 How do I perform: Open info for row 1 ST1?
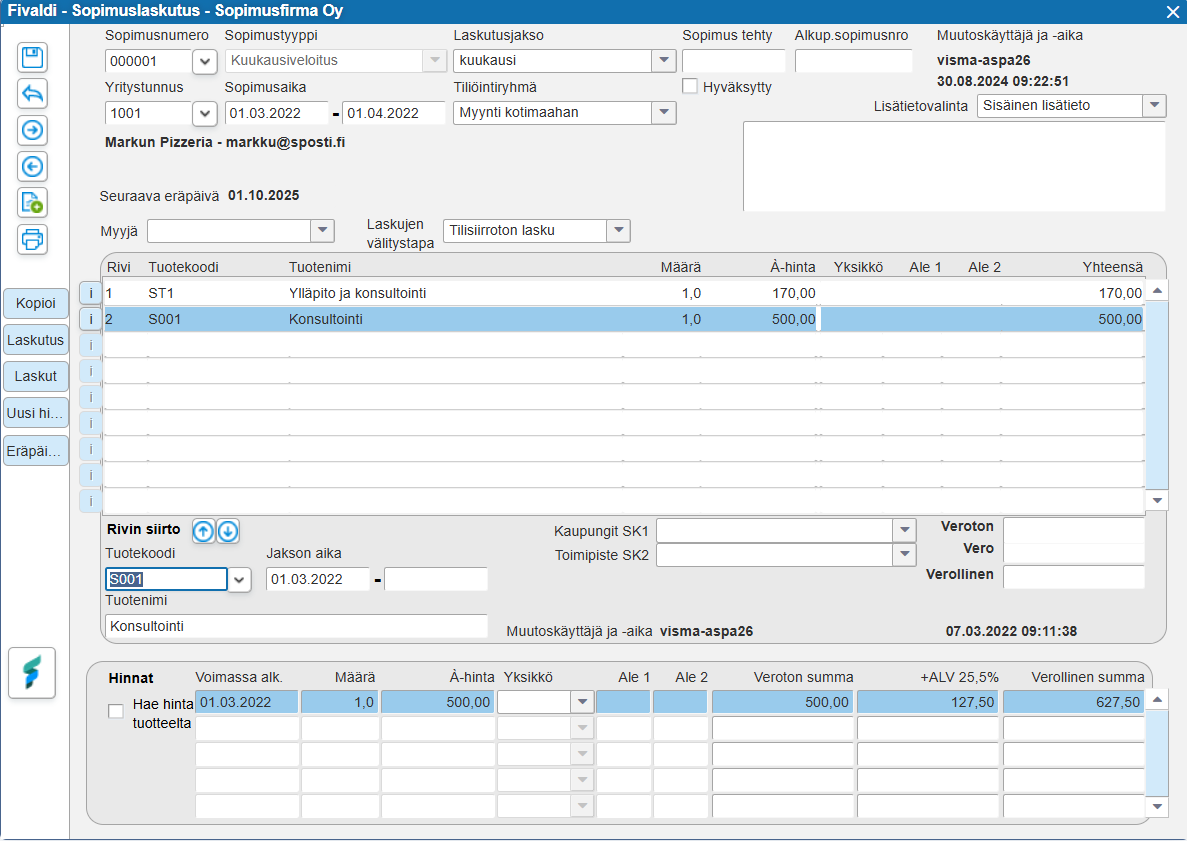(90, 293)
